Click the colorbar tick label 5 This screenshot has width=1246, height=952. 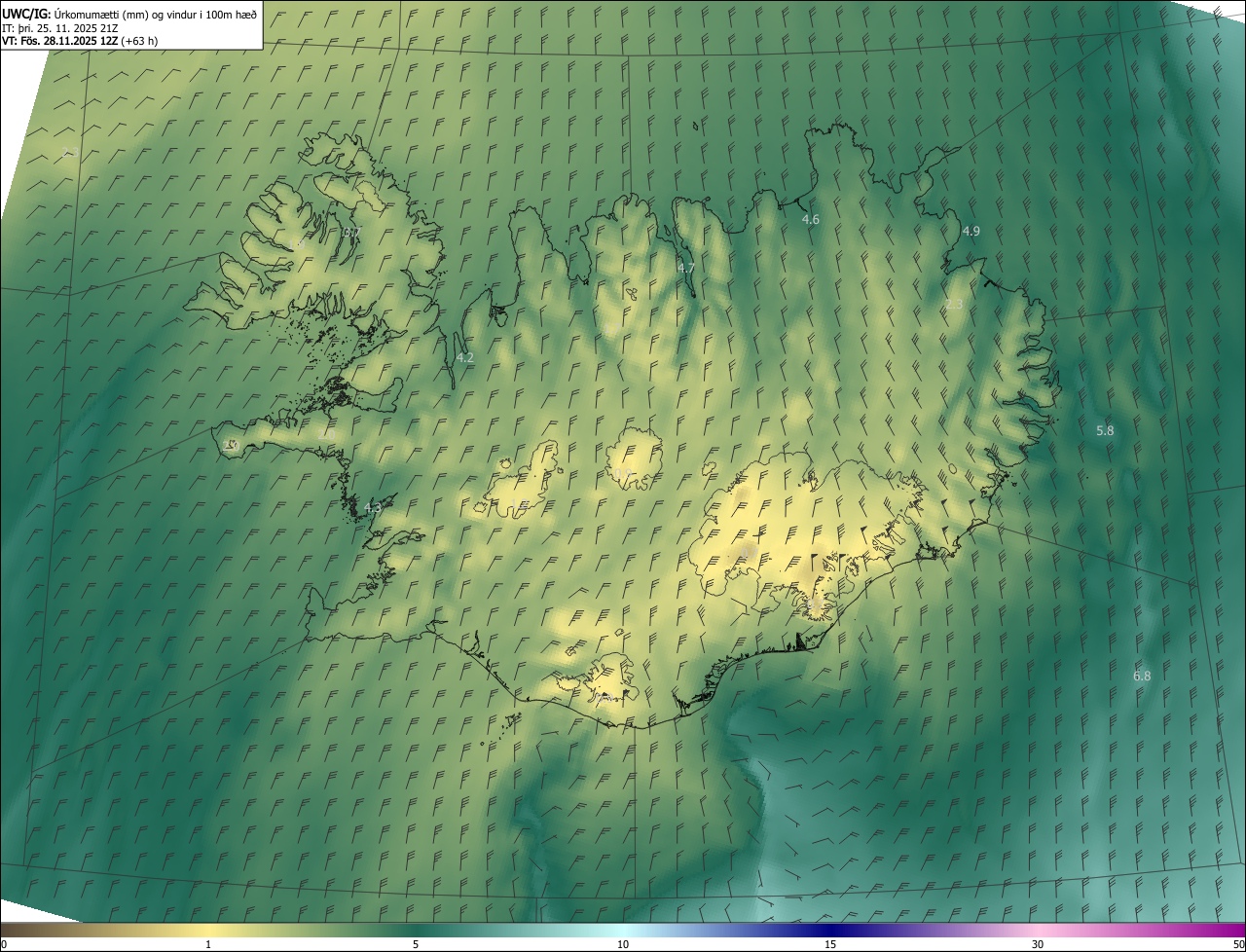[x=416, y=944]
